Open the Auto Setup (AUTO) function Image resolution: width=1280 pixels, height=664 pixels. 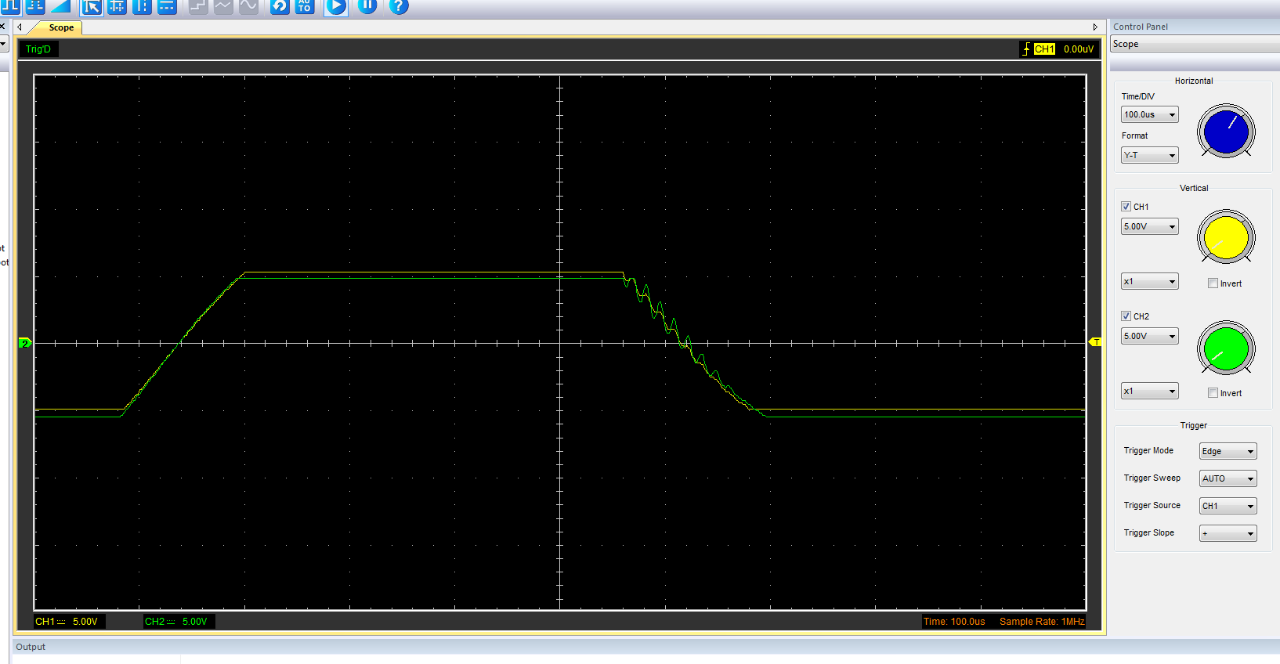coord(304,7)
